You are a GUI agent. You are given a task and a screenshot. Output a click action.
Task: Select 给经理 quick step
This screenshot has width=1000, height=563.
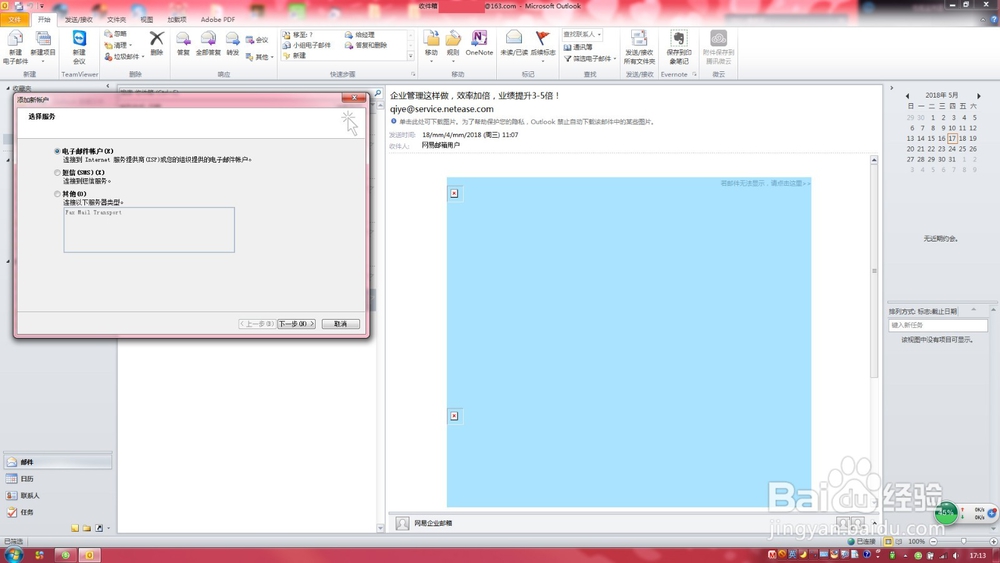(360, 35)
